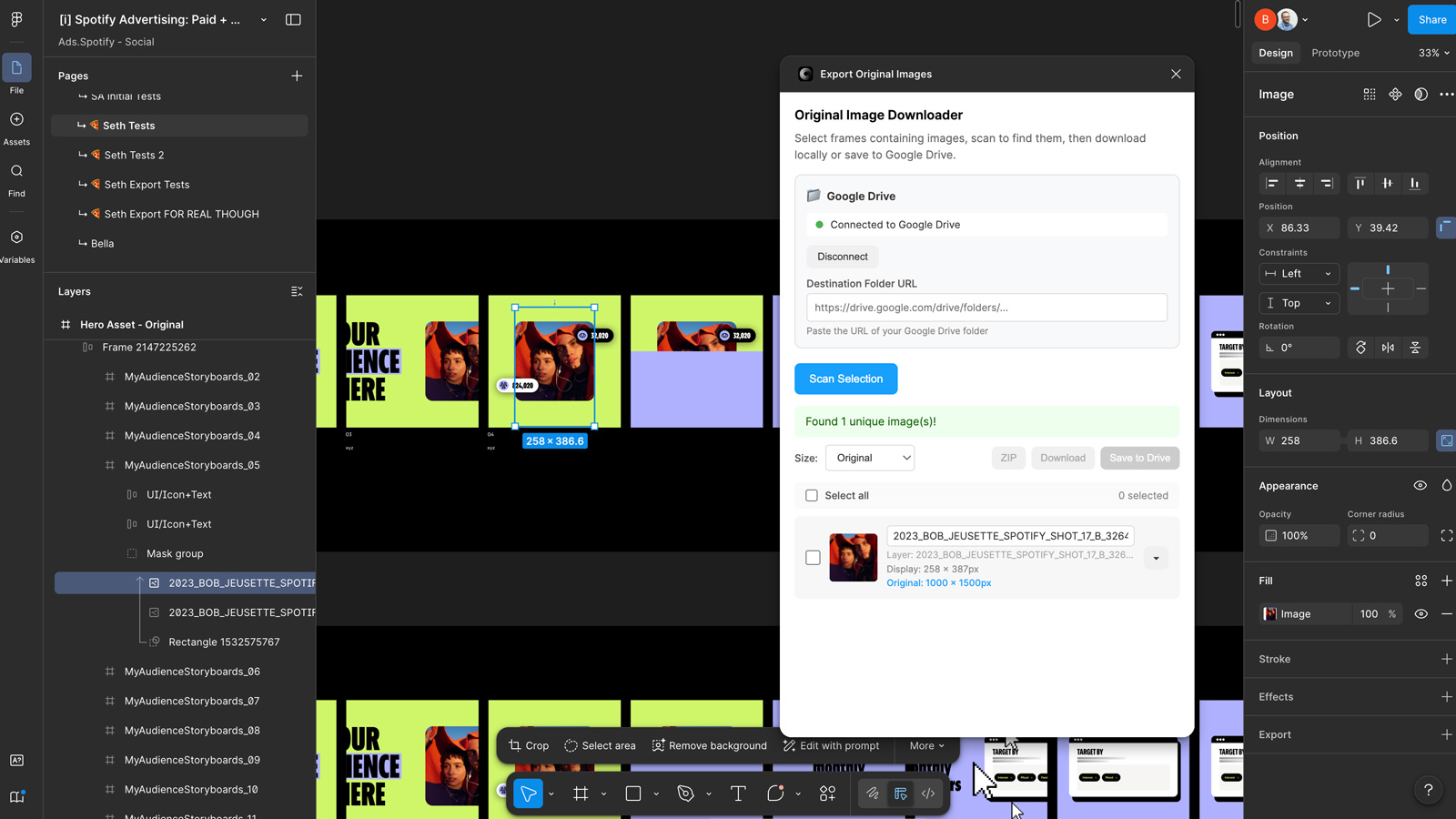Viewport: 1456px width, 819px height.
Task: Open Move tool options chevron
Action: (551, 794)
